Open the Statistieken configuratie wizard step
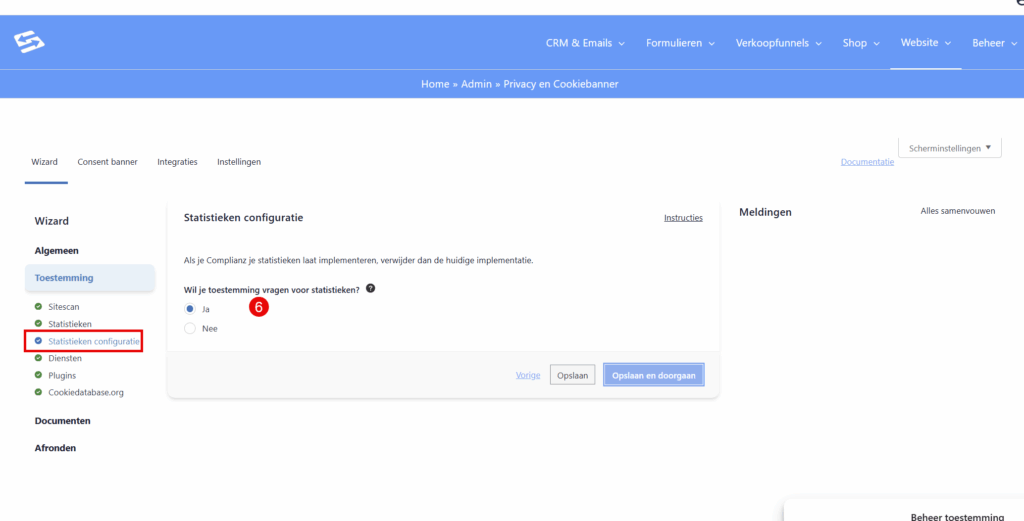 (x=93, y=341)
